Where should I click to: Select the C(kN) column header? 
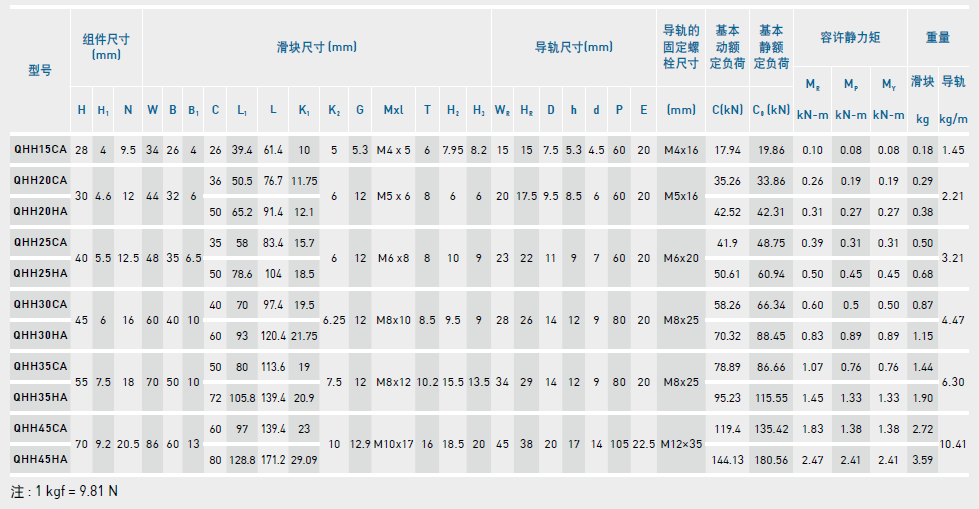point(727,109)
